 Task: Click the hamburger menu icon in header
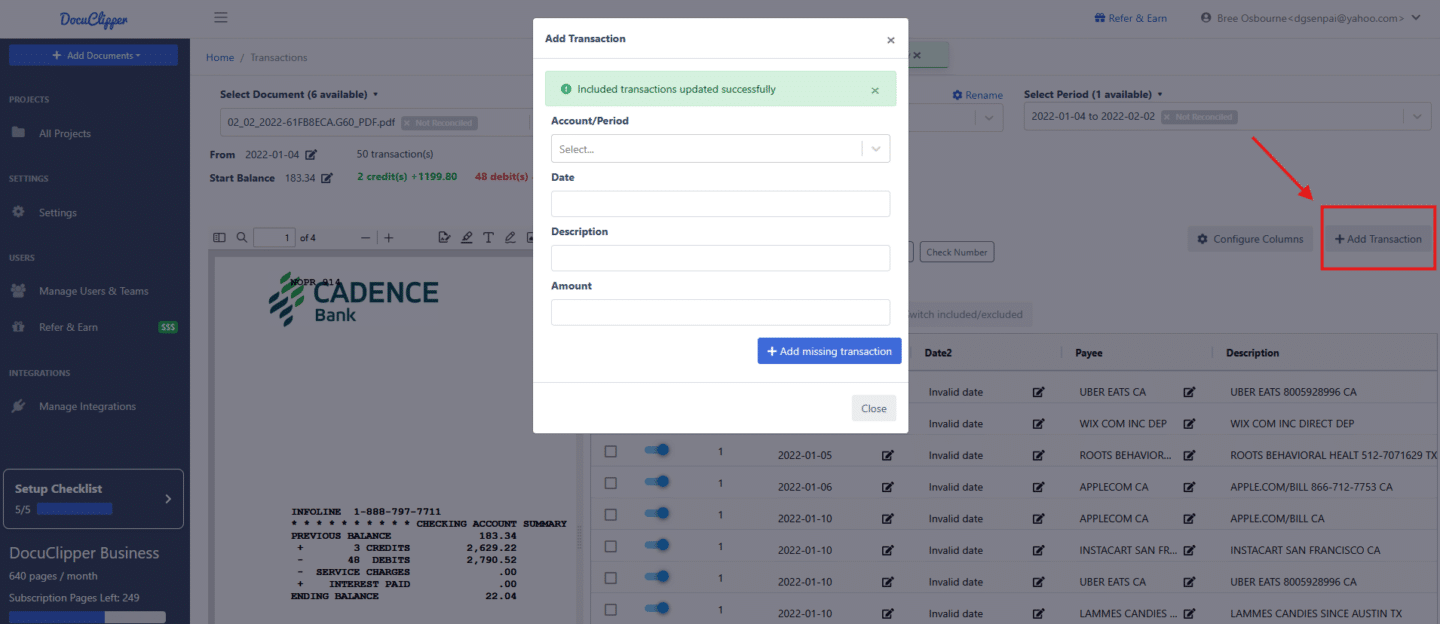221,17
